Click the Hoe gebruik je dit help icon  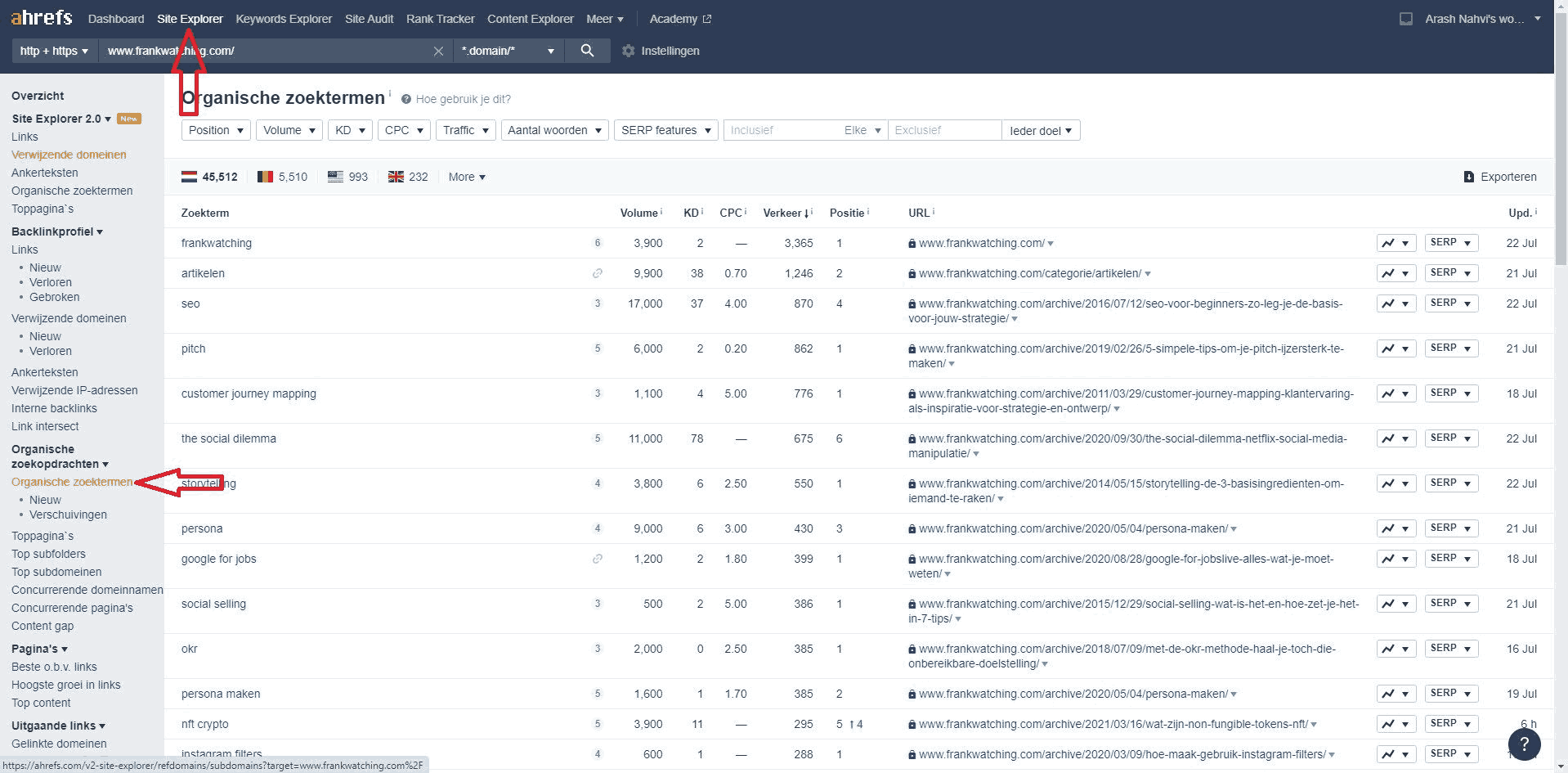(x=405, y=99)
